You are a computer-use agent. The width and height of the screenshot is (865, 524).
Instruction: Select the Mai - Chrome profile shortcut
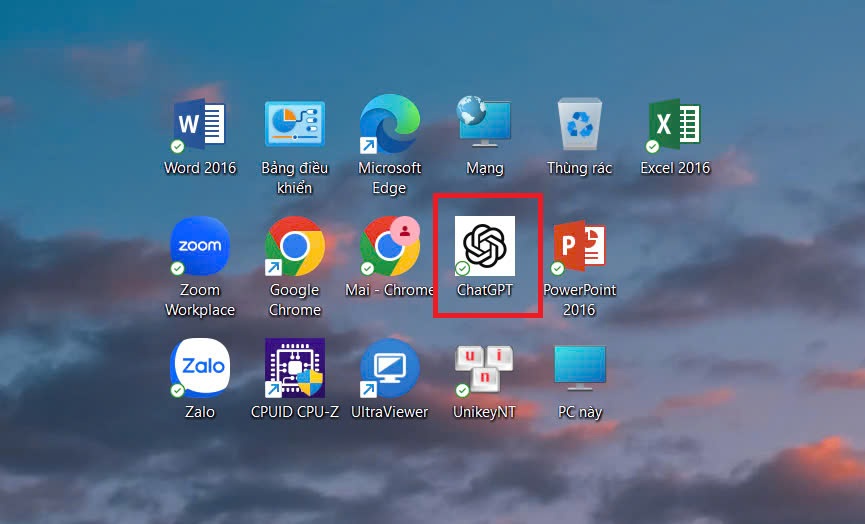[x=389, y=246]
